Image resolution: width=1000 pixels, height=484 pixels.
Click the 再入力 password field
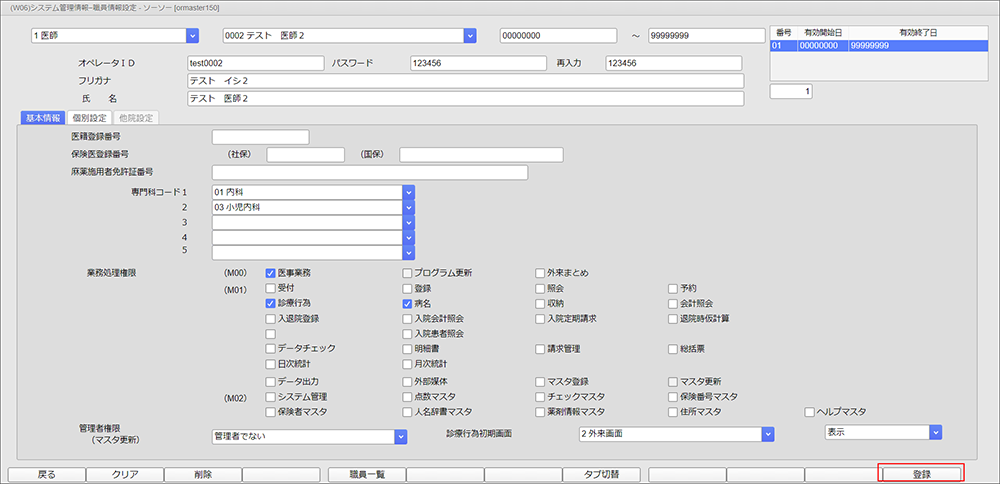pos(673,63)
